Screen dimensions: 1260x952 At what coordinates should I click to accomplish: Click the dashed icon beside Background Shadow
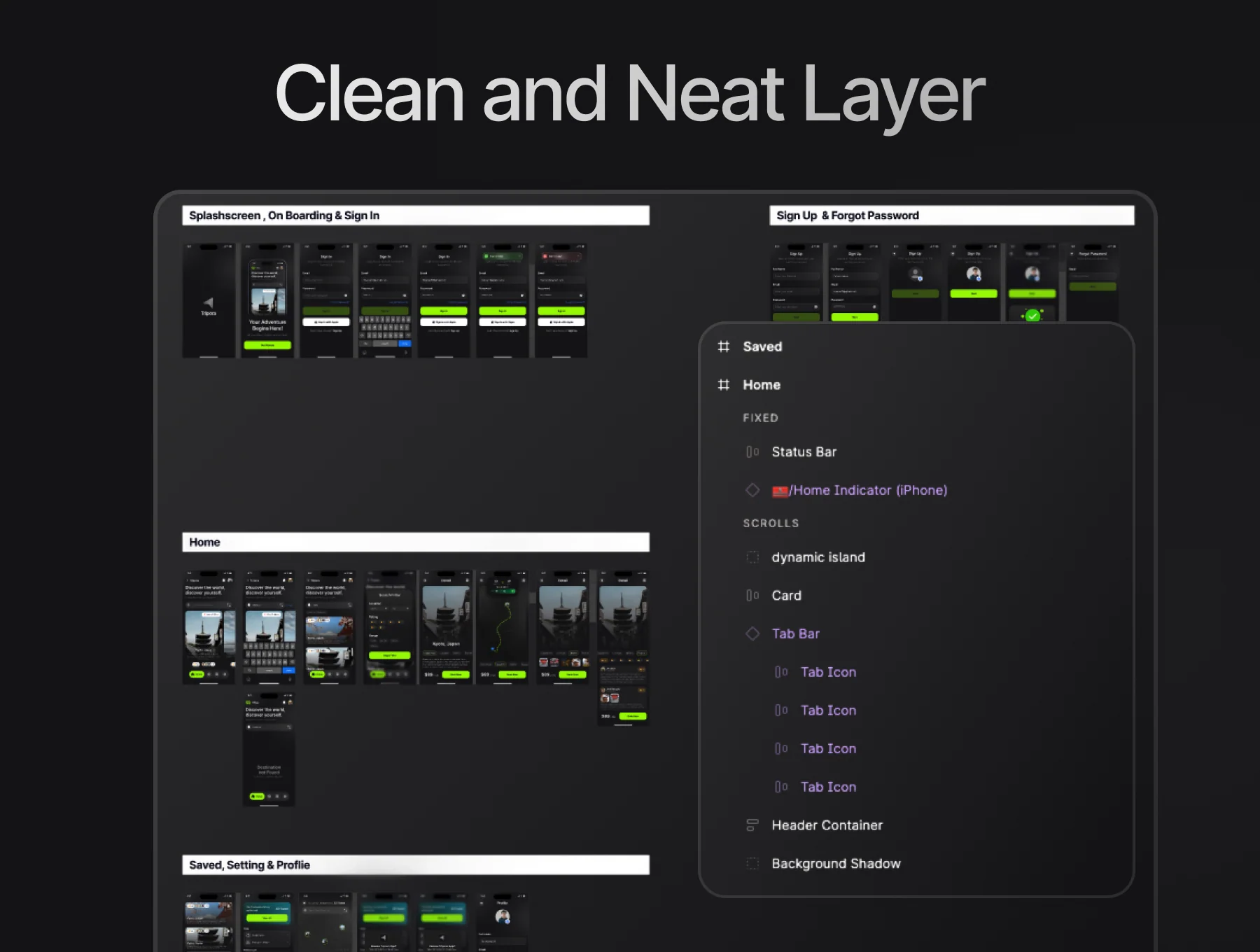[x=752, y=864]
